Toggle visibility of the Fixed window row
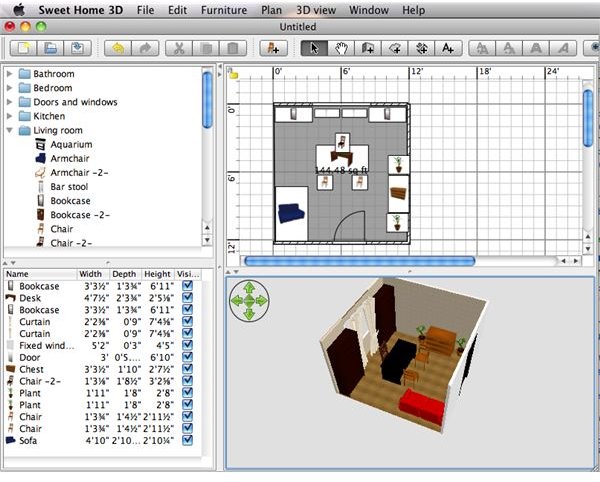The image size is (600, 482). [187, 345]
